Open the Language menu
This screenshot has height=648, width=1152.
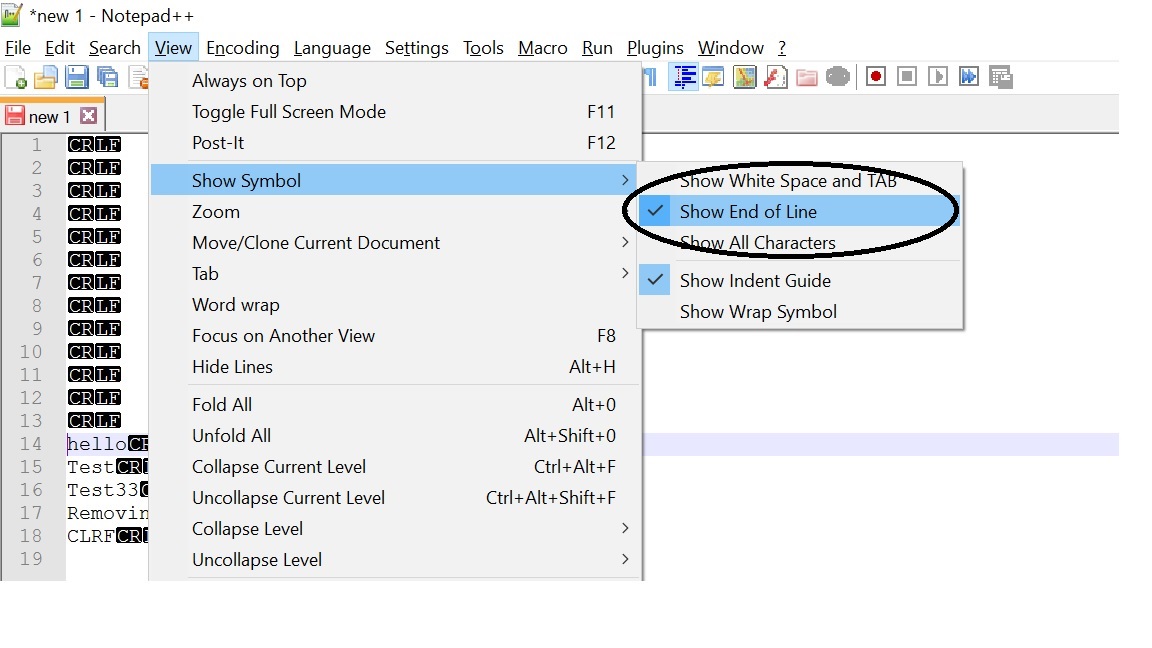pos(332,47)
